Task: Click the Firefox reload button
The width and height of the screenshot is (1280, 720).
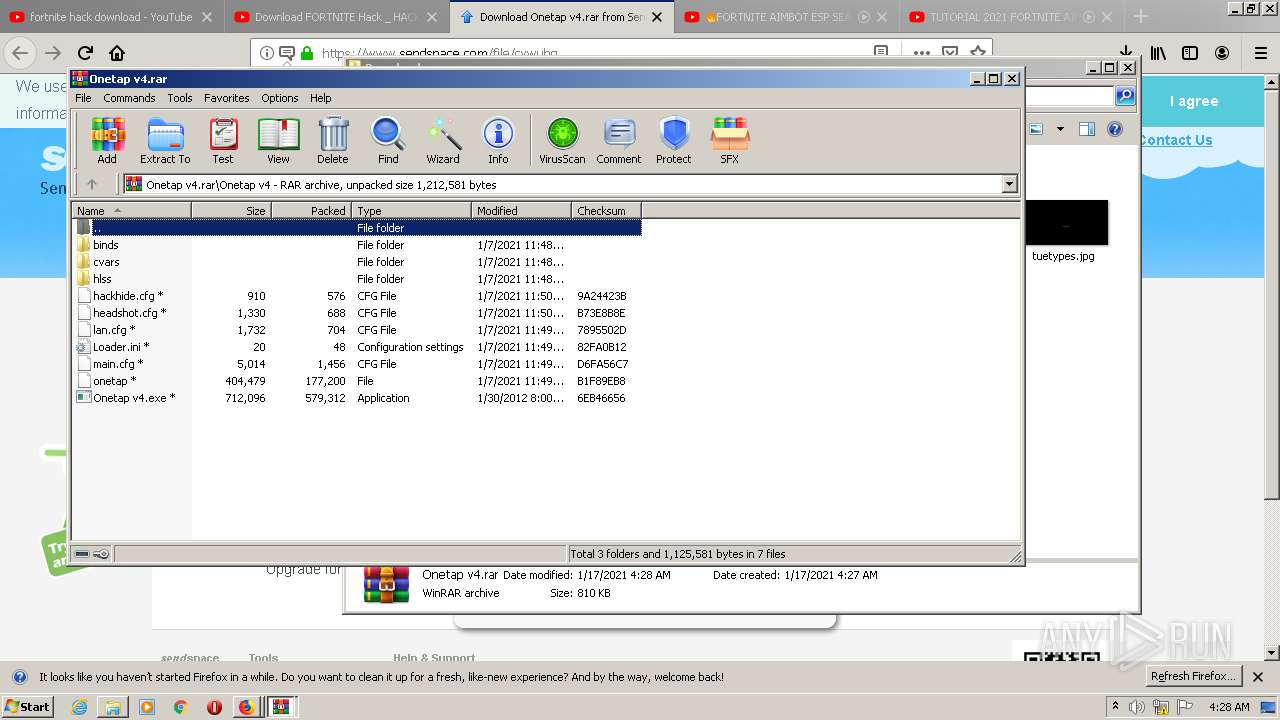Action: pyautogui.click(x=85, y=53)
